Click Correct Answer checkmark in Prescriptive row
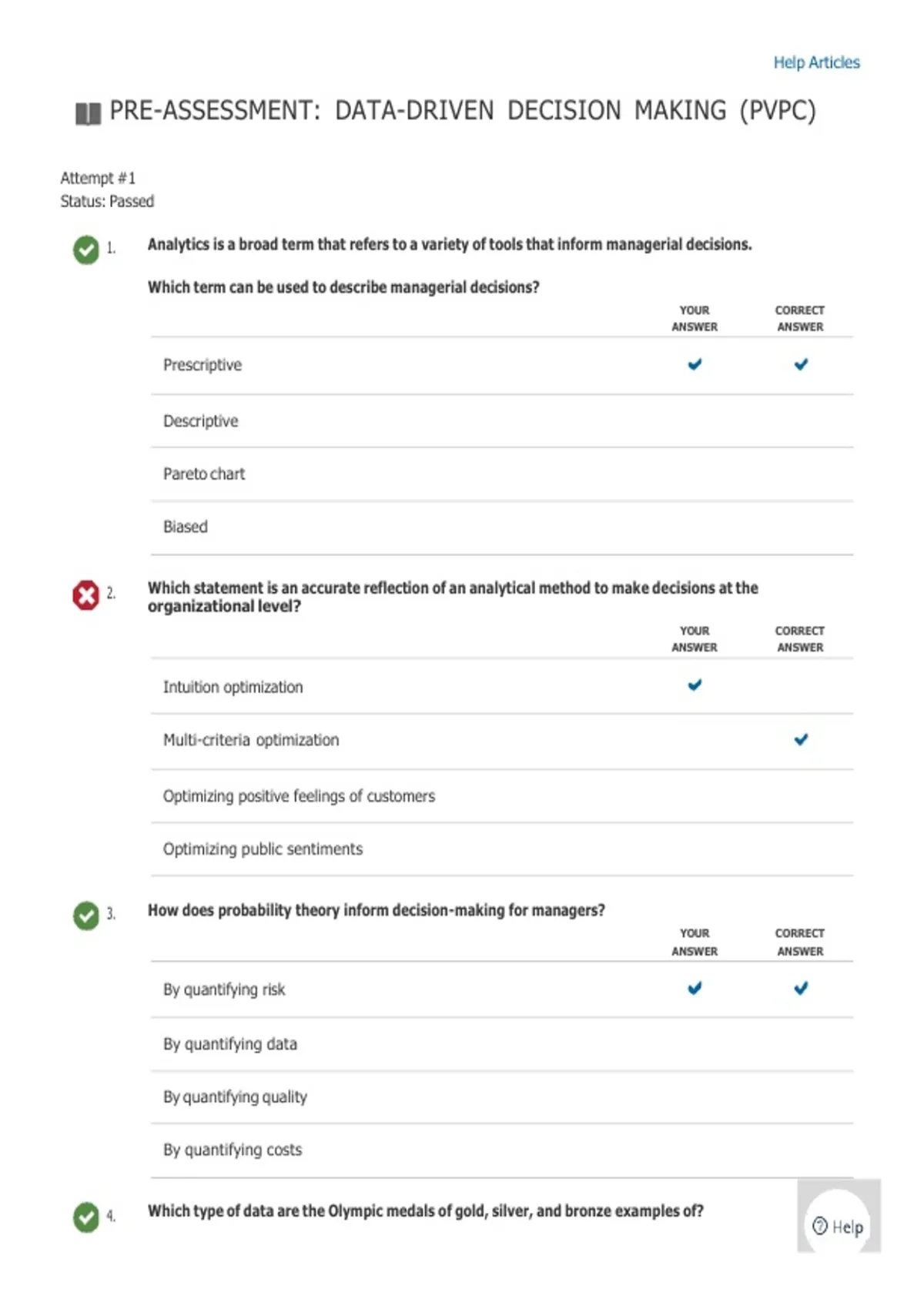 point(801,364)
